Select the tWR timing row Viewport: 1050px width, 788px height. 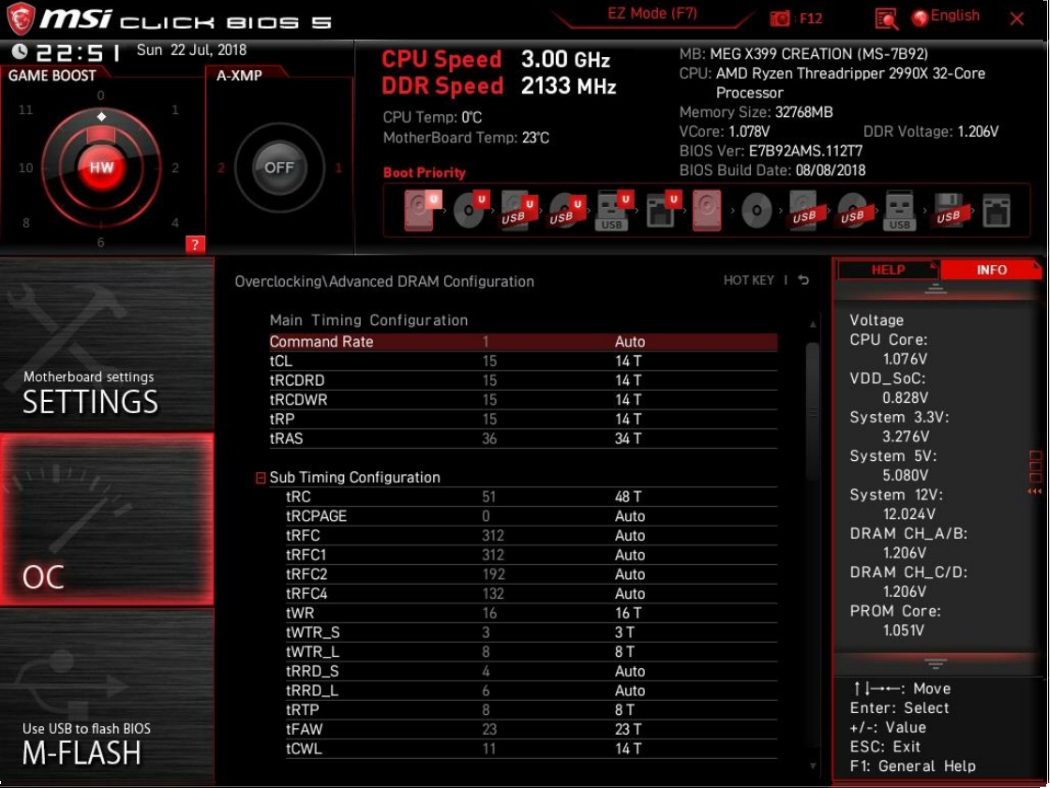pos(531,613)
